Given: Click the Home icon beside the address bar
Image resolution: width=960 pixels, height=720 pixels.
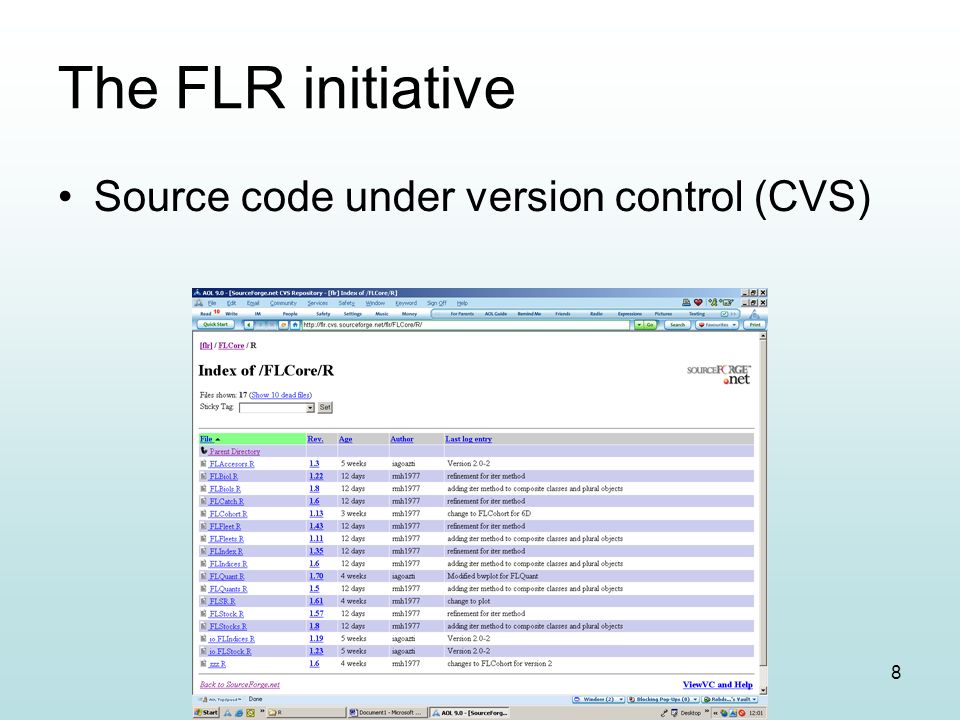Looking at the screenshot, I should (x=294, y=324).
